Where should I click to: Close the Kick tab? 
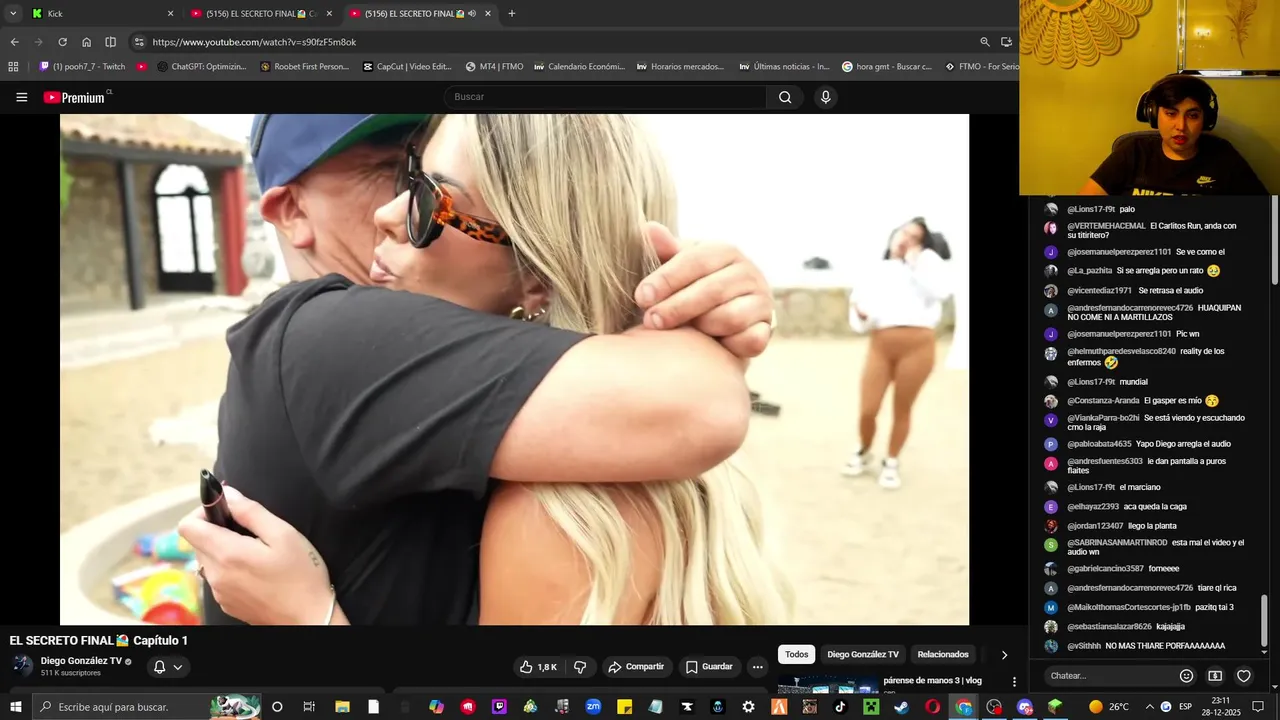[170, 14]
